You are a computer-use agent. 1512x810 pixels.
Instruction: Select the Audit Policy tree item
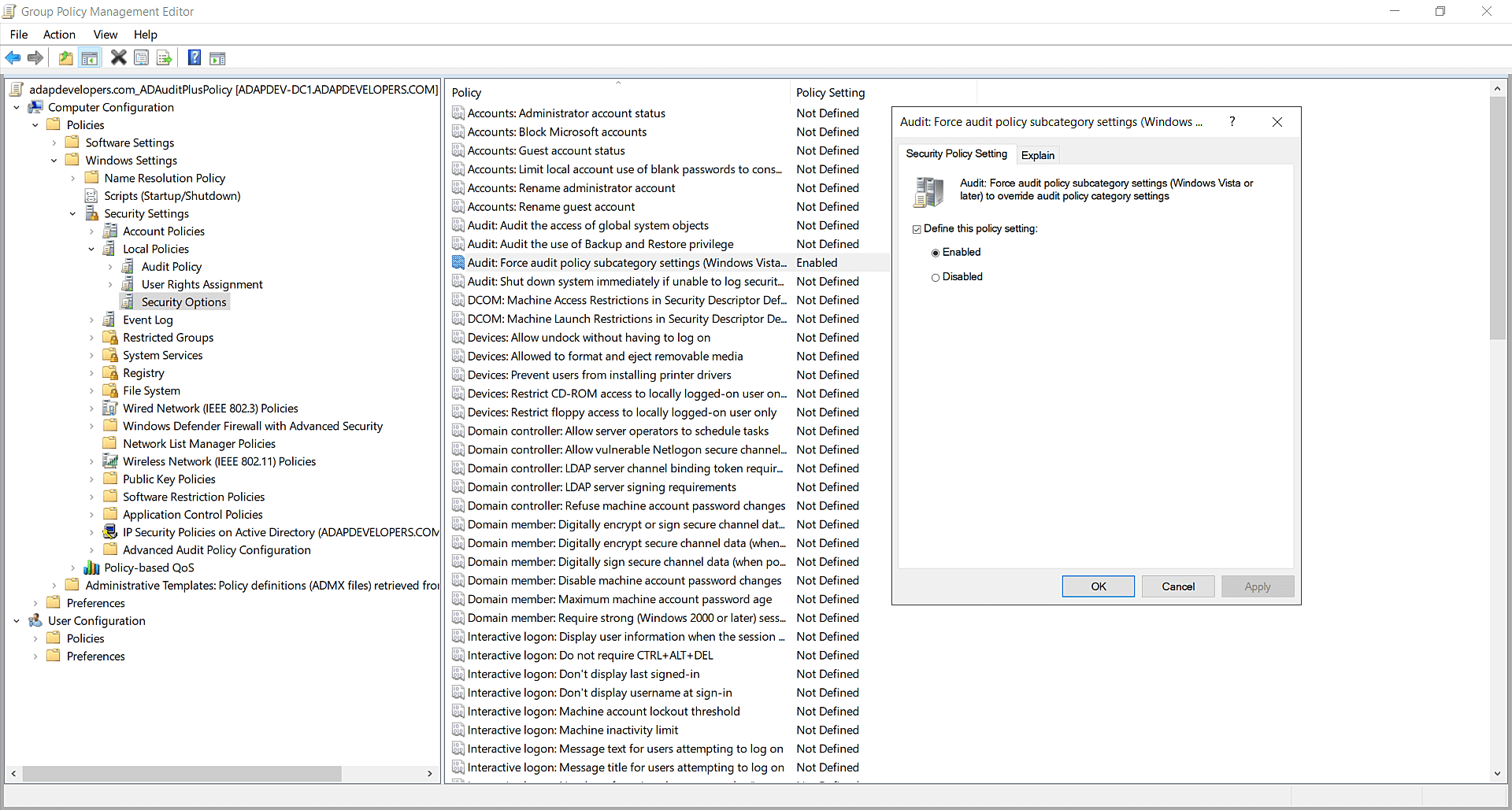click(x=171, y=266)
